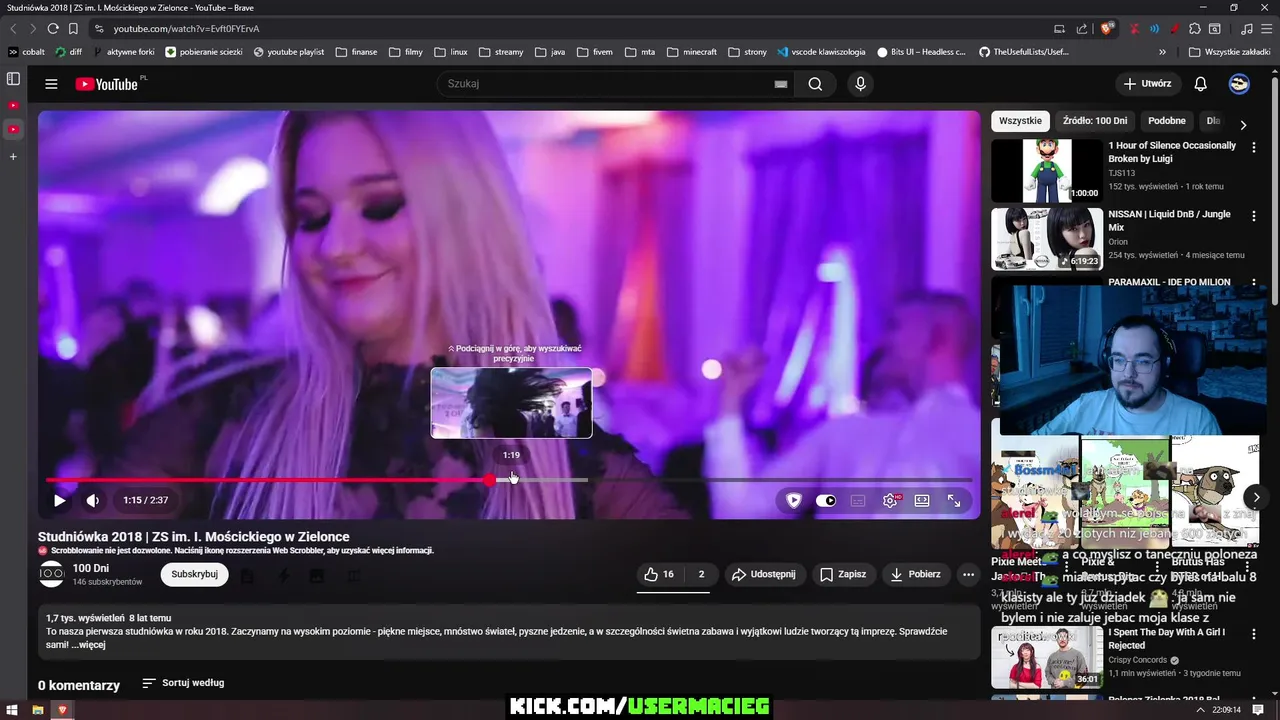Add a sidebar item with plus icon
This screenshot has height=720, width=1280.
coord(13,157)
